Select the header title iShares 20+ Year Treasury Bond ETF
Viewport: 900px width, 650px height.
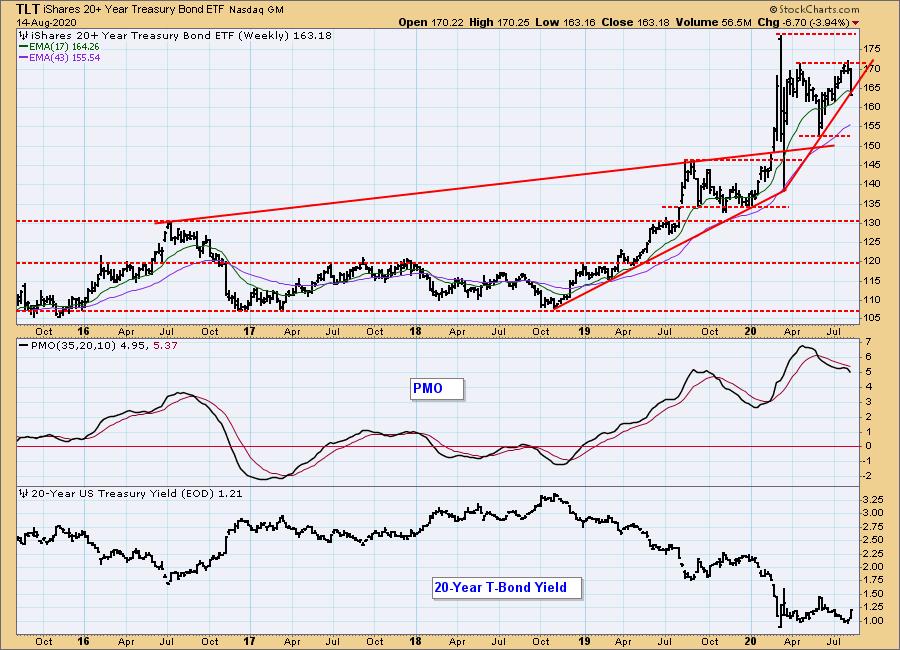tap(134, 10)
